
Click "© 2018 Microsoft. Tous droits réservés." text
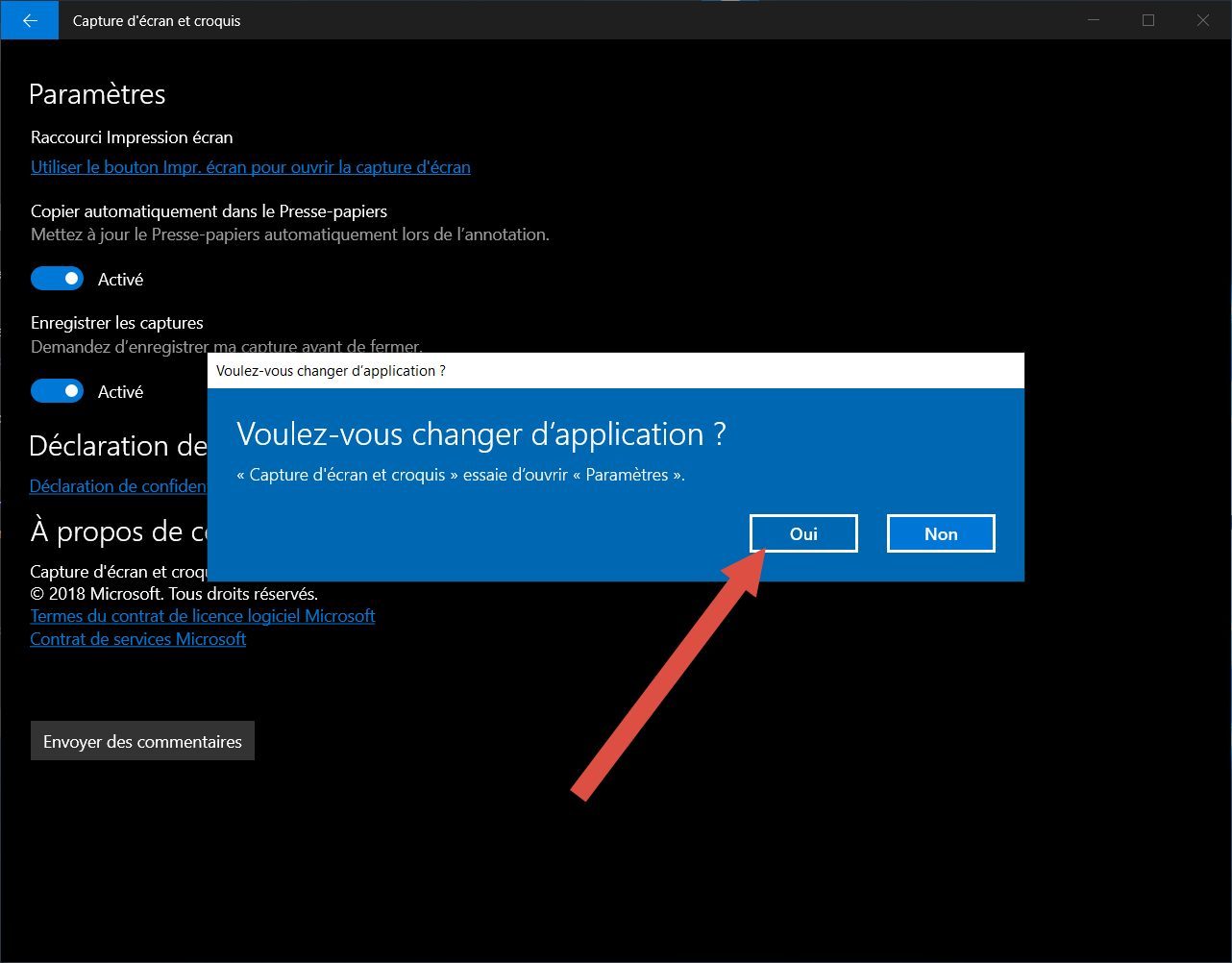pyautogui.click(x=174, y=594)
